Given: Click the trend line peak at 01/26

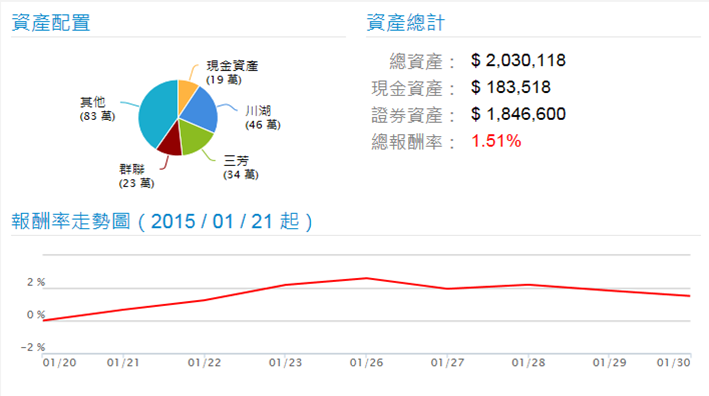Looking at the screenshot, I should click(x=366, y=278).
